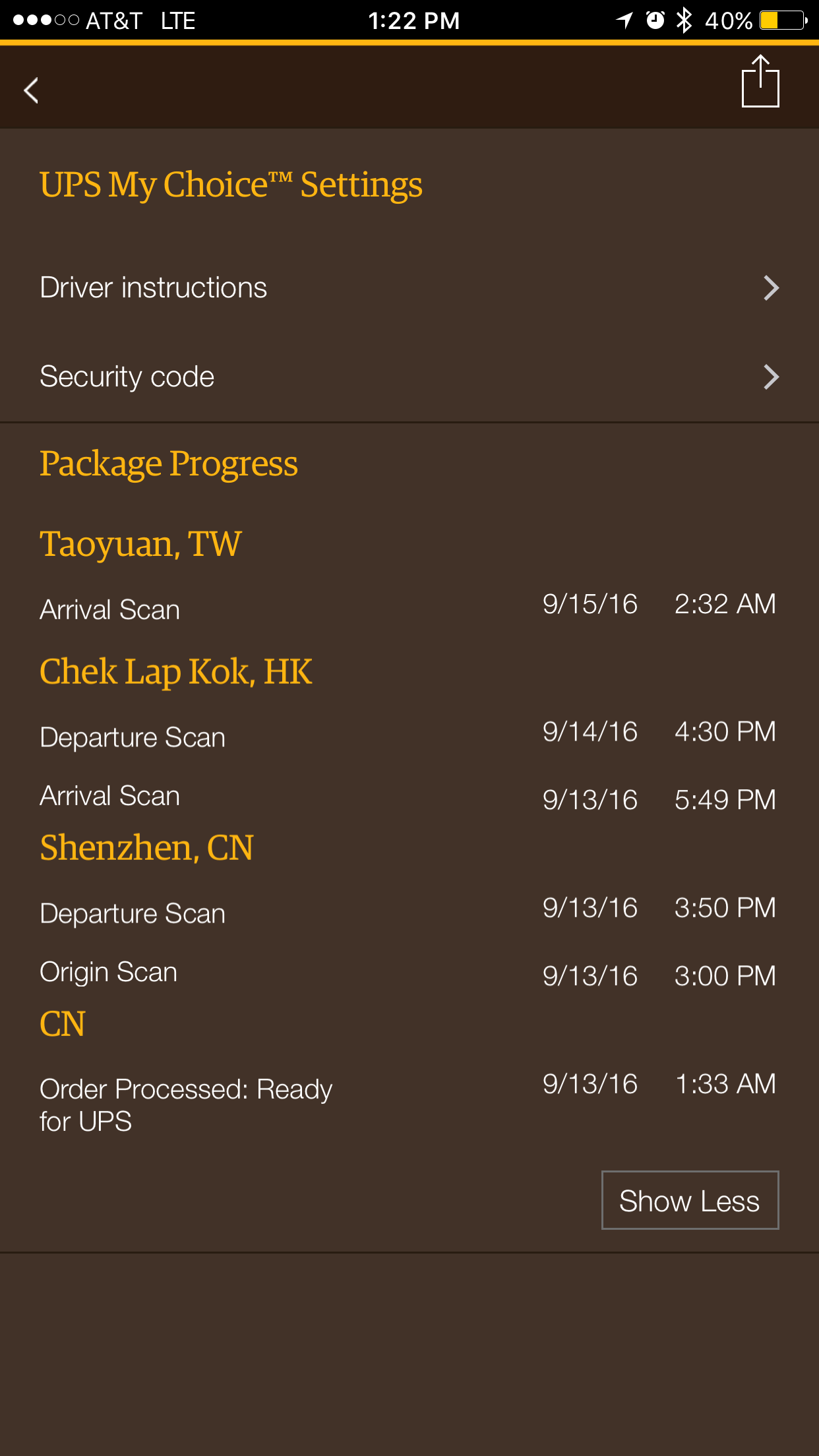Open the share icon in header
The height and width of the screenshot is (1456, 819).
[760, 82]
